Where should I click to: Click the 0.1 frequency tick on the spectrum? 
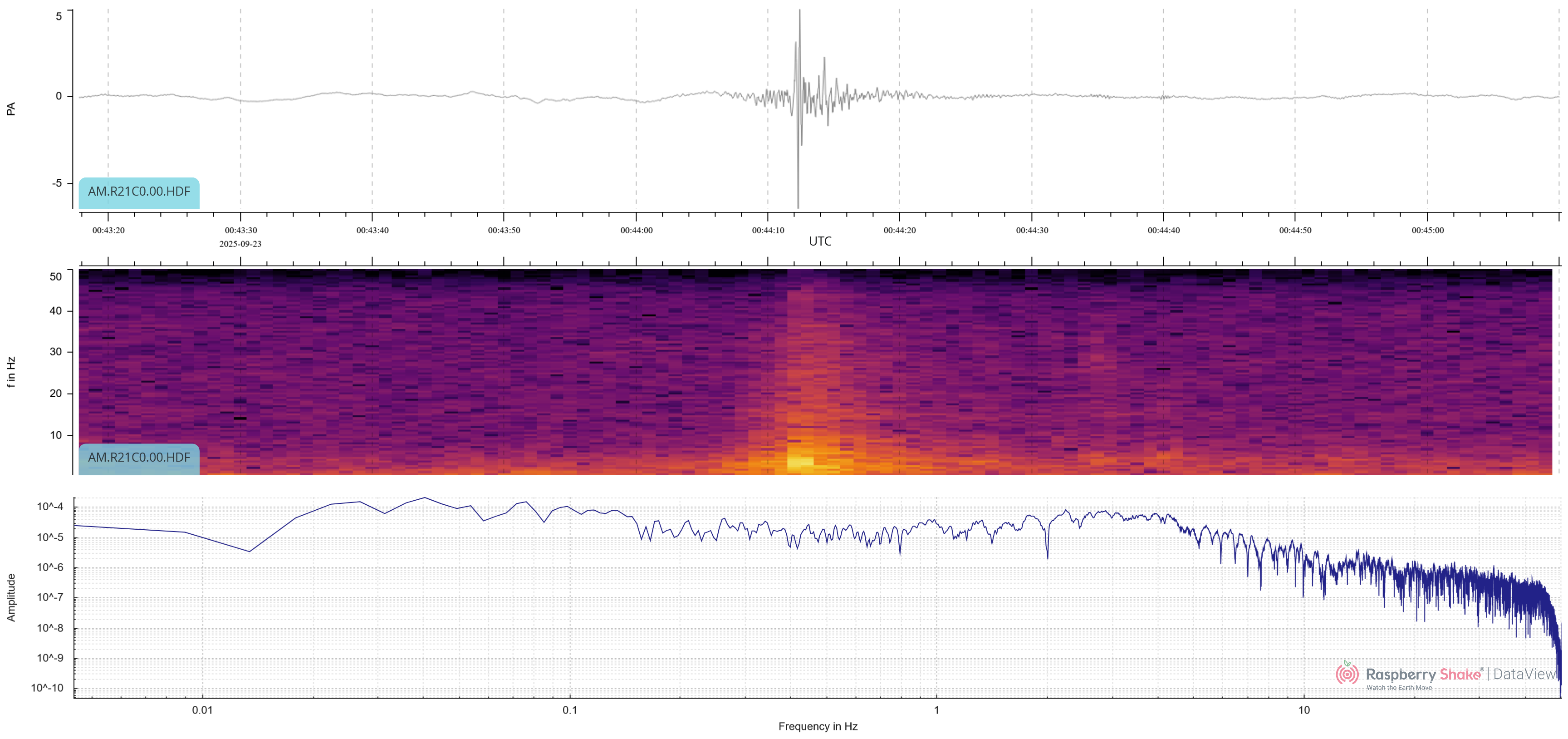[x=569, y=710]
